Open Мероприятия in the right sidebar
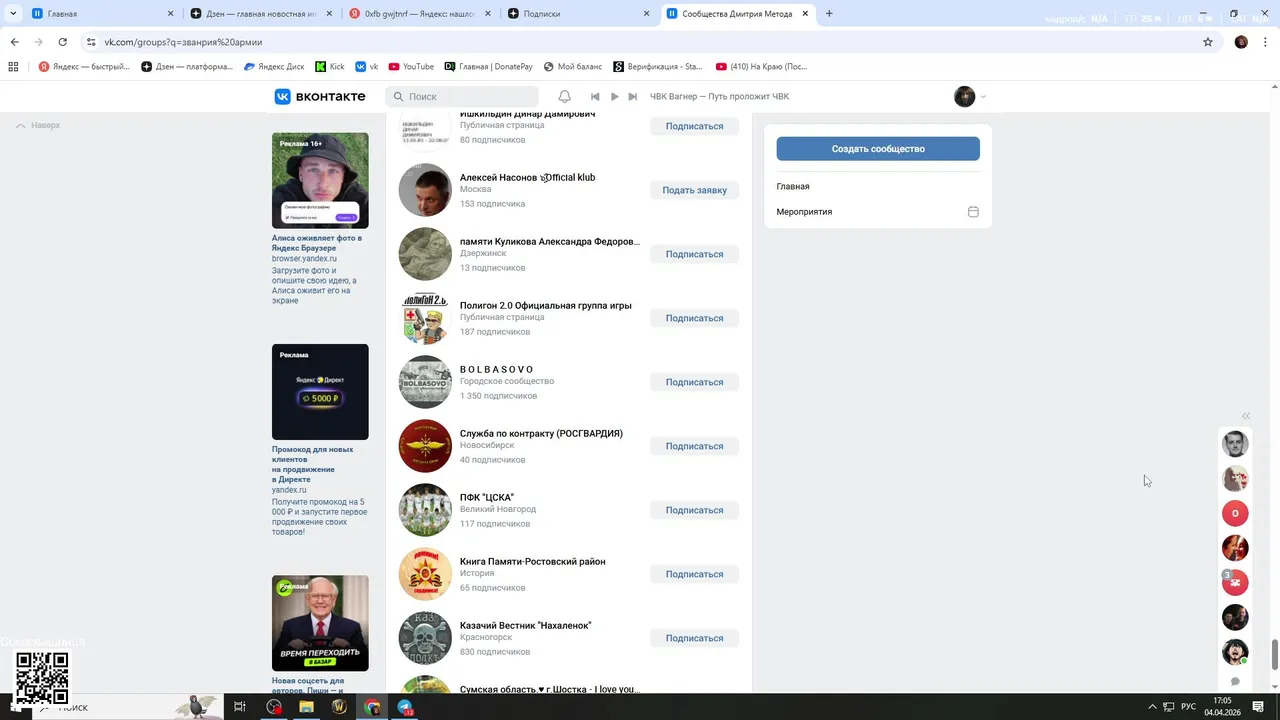The height and width of the screenshot is (720, 1280). [804, 212]
